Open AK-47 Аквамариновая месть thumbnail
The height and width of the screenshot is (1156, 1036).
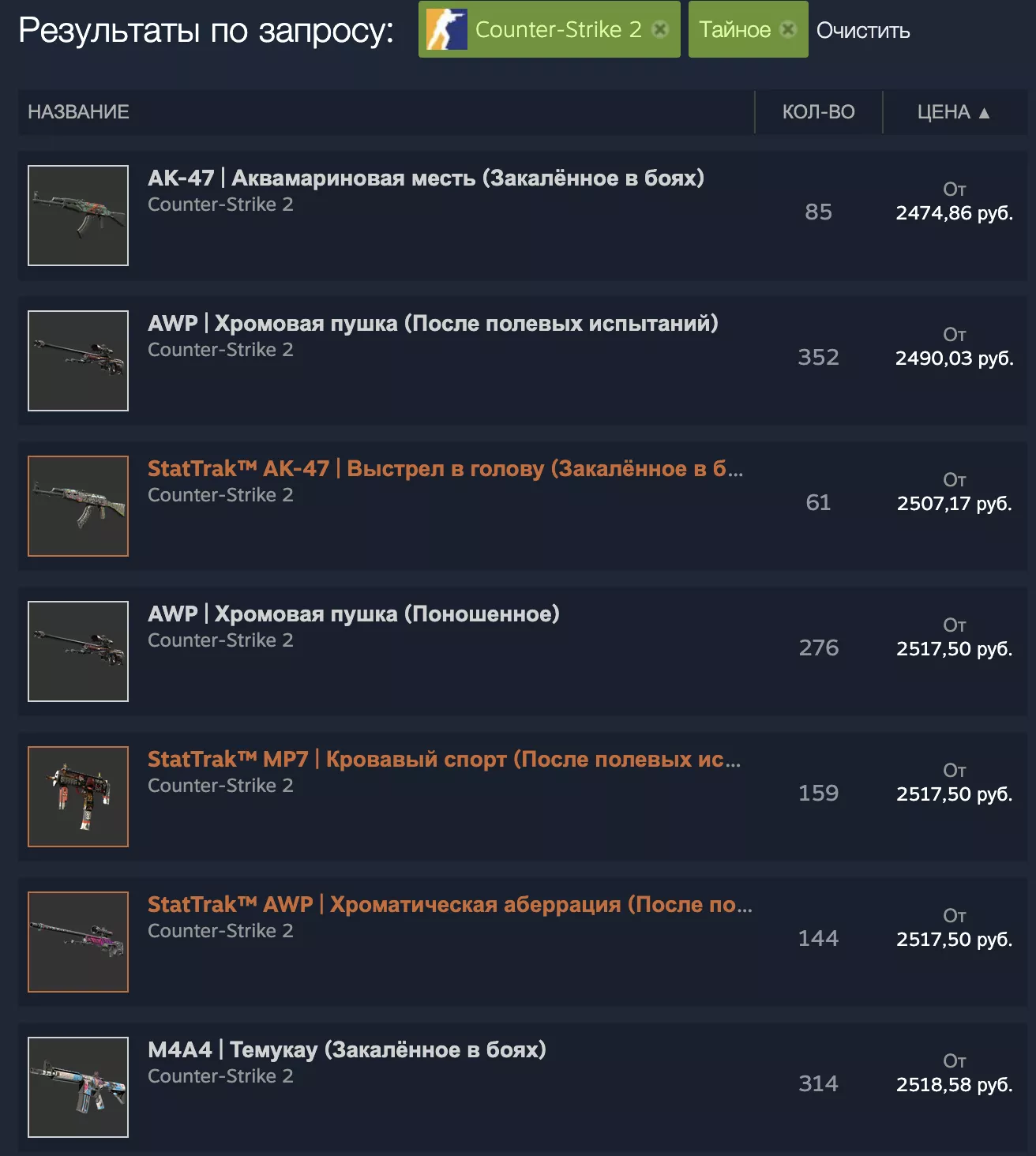78,216
